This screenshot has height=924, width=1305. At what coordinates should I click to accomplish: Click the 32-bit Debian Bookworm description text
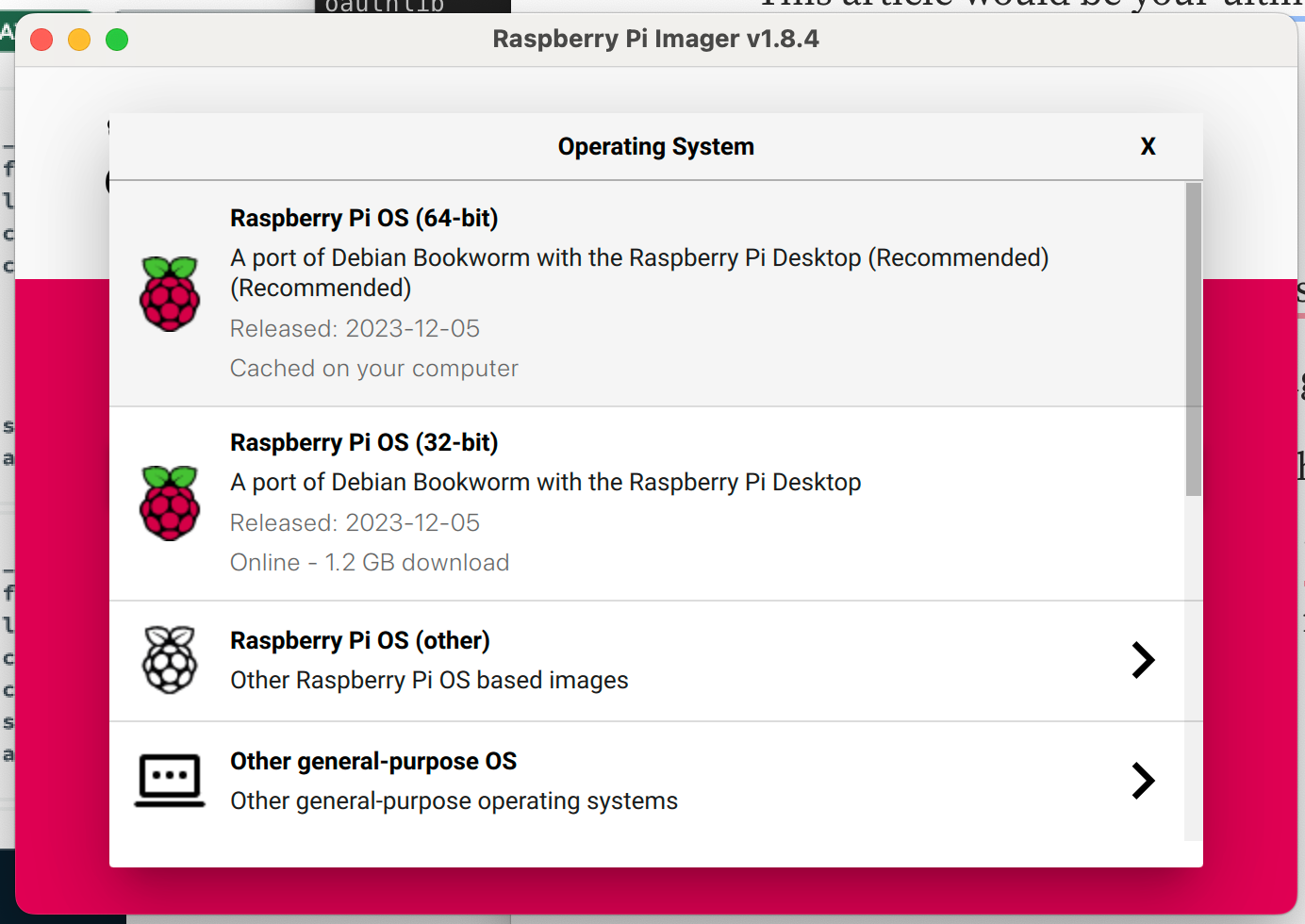[545, 482]
